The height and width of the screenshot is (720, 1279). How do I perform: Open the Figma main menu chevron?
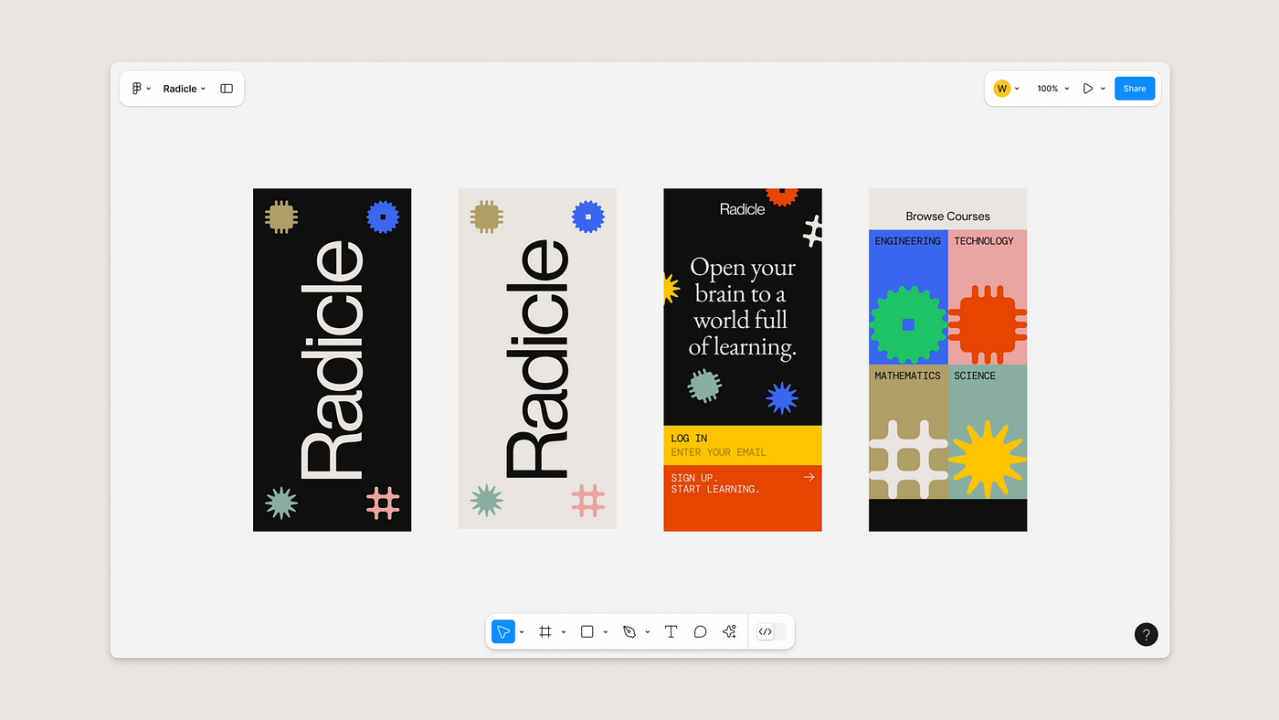pos(149,88)
